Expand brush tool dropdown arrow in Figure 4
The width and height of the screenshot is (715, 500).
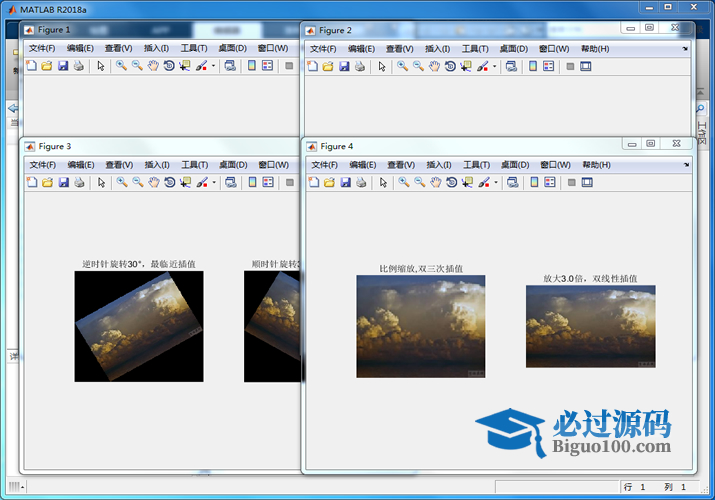[x=494, y=182]
